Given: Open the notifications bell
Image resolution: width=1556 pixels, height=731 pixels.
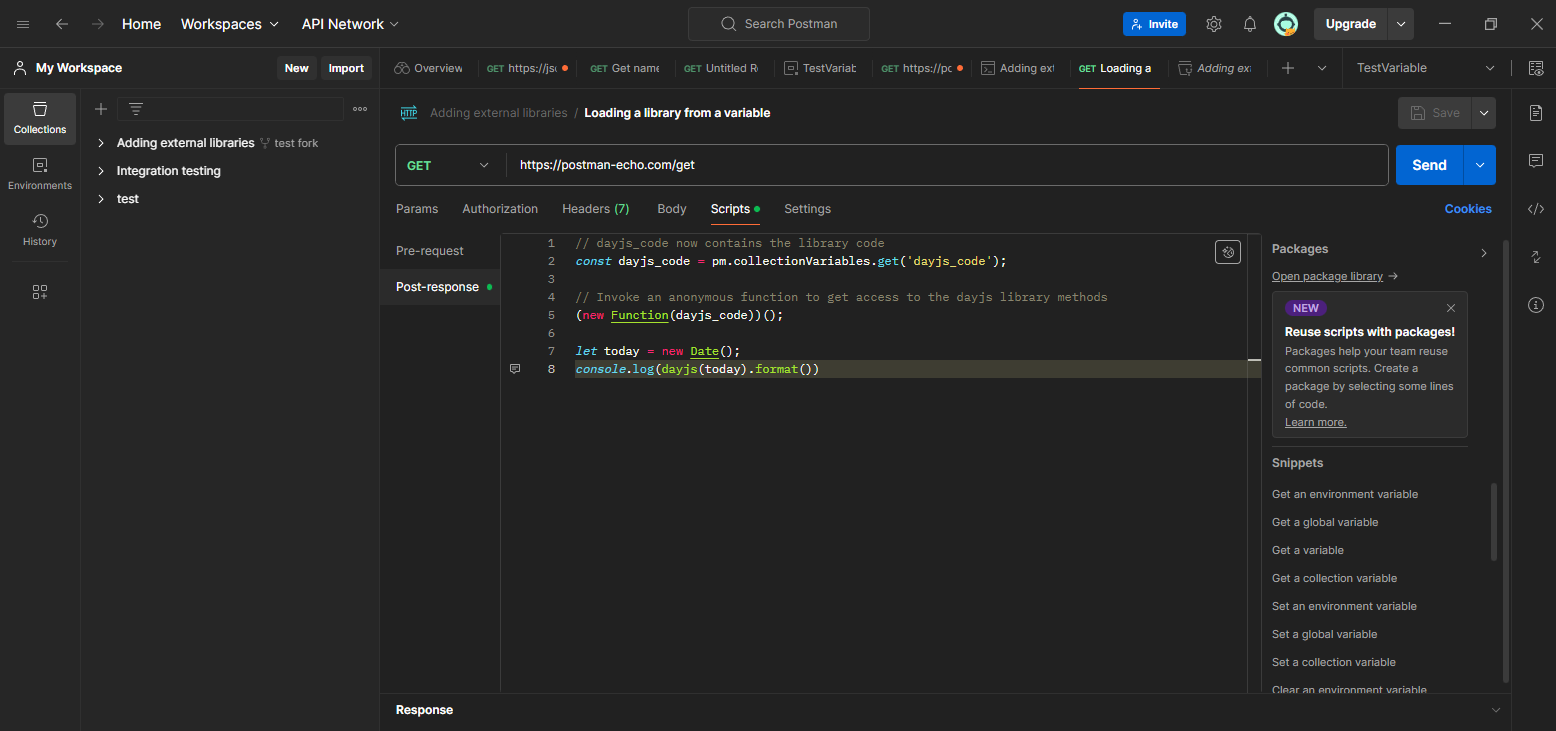Looking at the screenshot, I should coord(1250,24).
